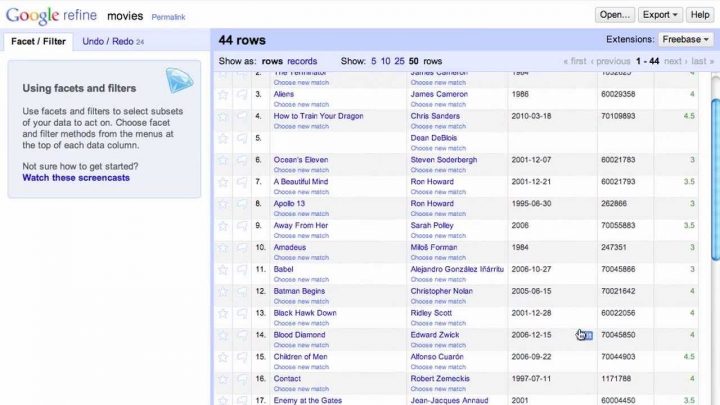The width and height of the screenshot is (720, 405).
Task: Choose new match under Robert Zemeckis
Action: [x=438, y=389]
